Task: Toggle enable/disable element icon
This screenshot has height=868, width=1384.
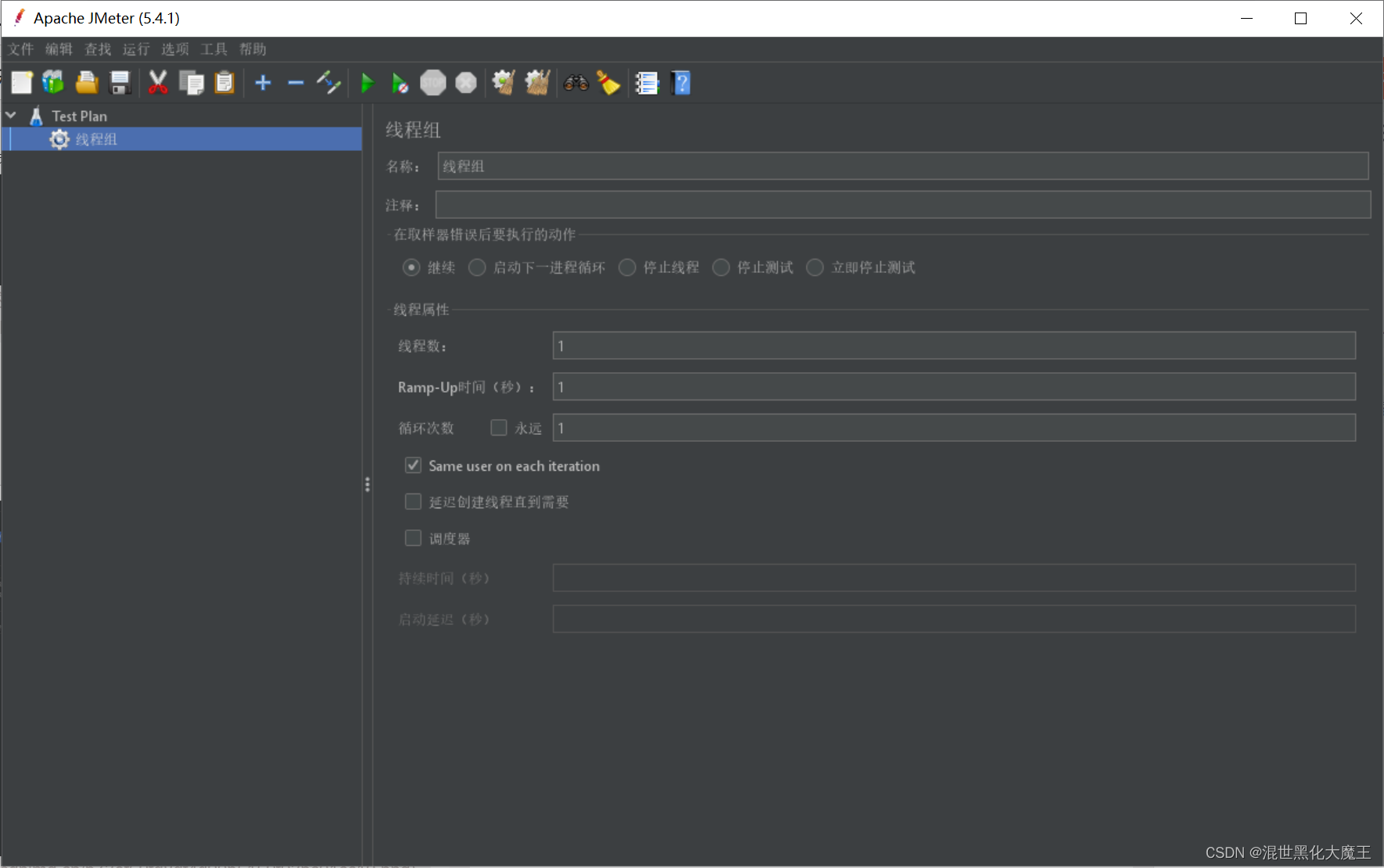Action: tap(328, 83)
